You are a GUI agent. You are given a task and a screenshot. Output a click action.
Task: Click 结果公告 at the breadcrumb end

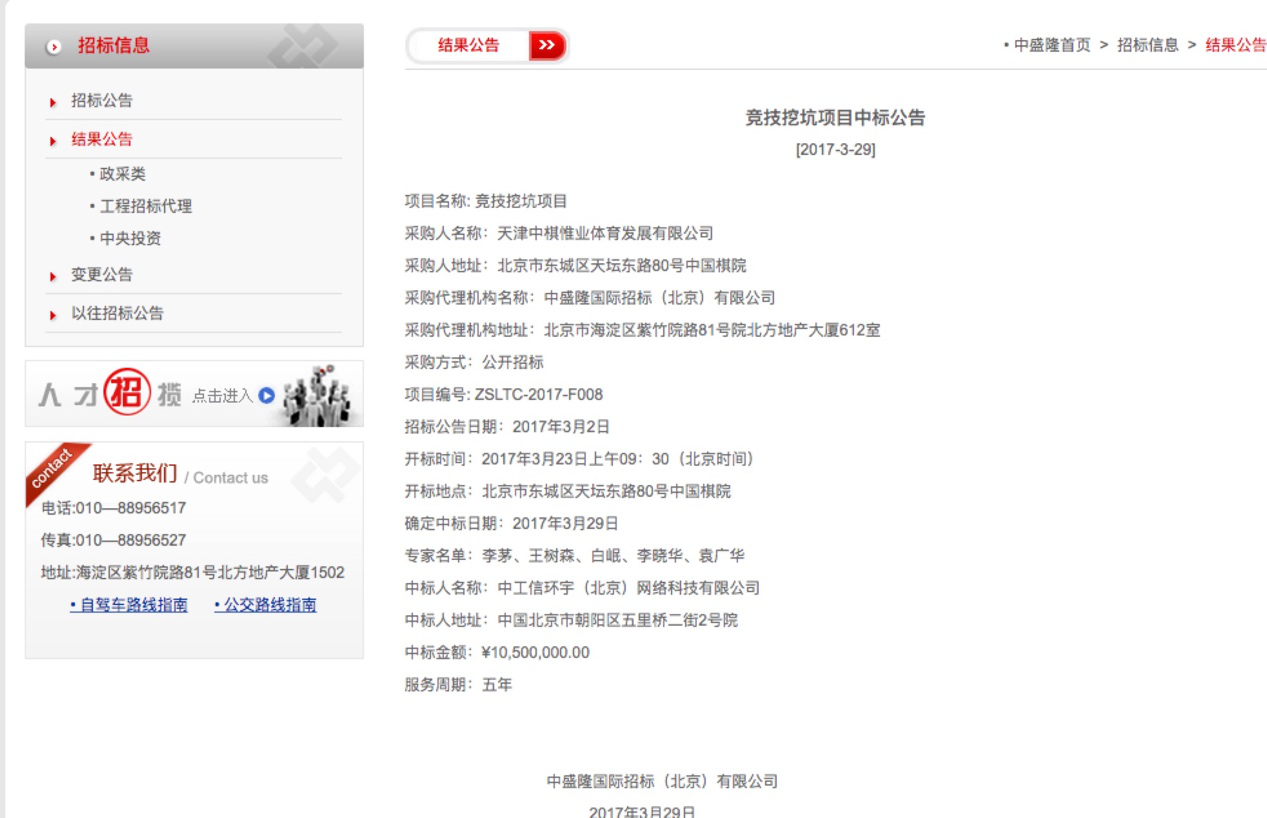coord(1236,45)
